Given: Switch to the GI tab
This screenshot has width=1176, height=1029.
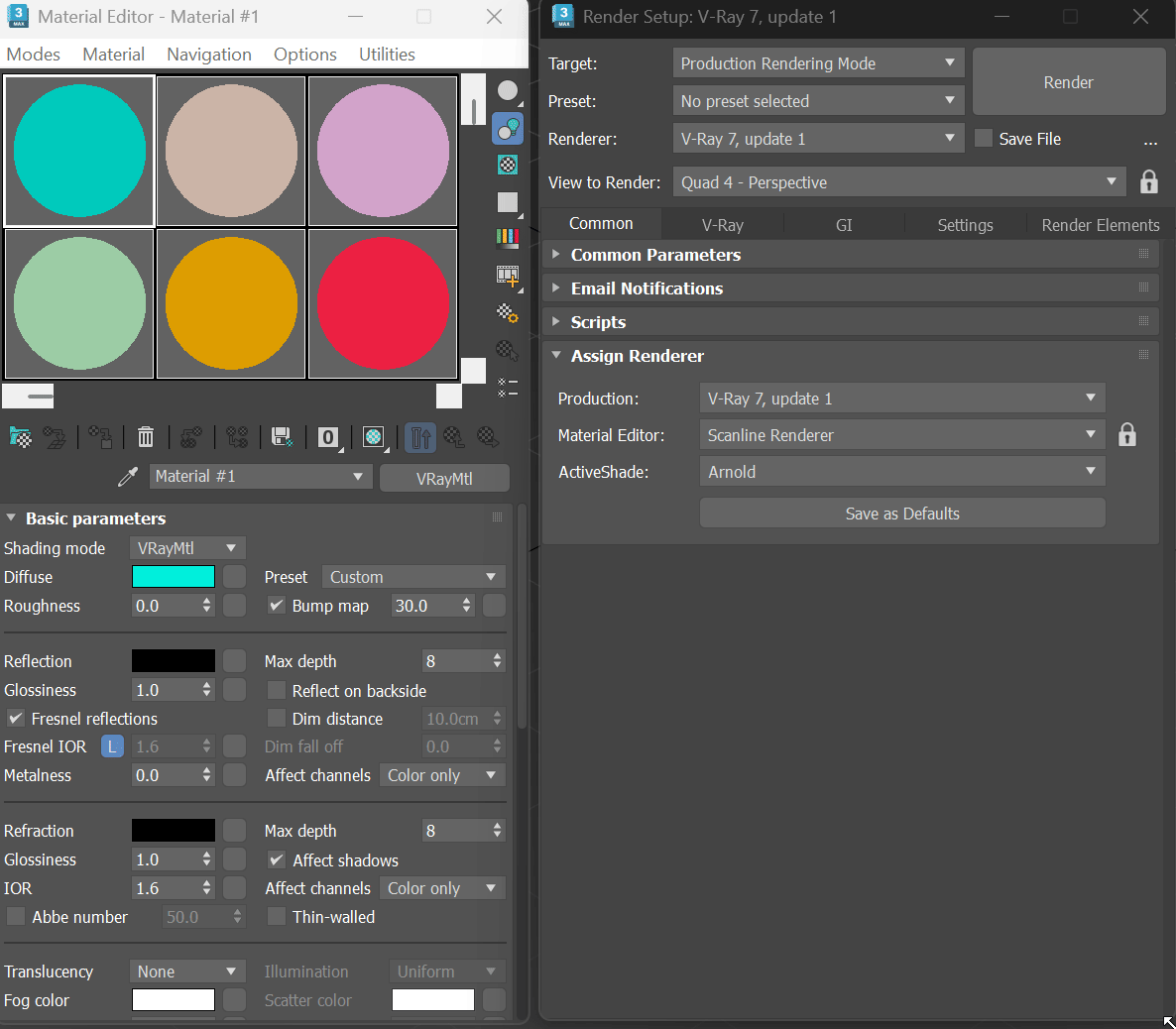Looking at the screenshot, I should (x=844, y=225).
